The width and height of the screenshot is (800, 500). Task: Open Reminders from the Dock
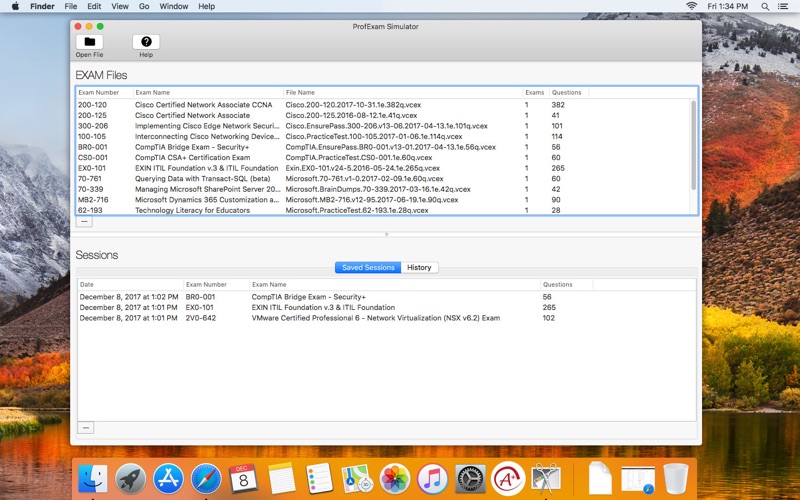point(319,479)
